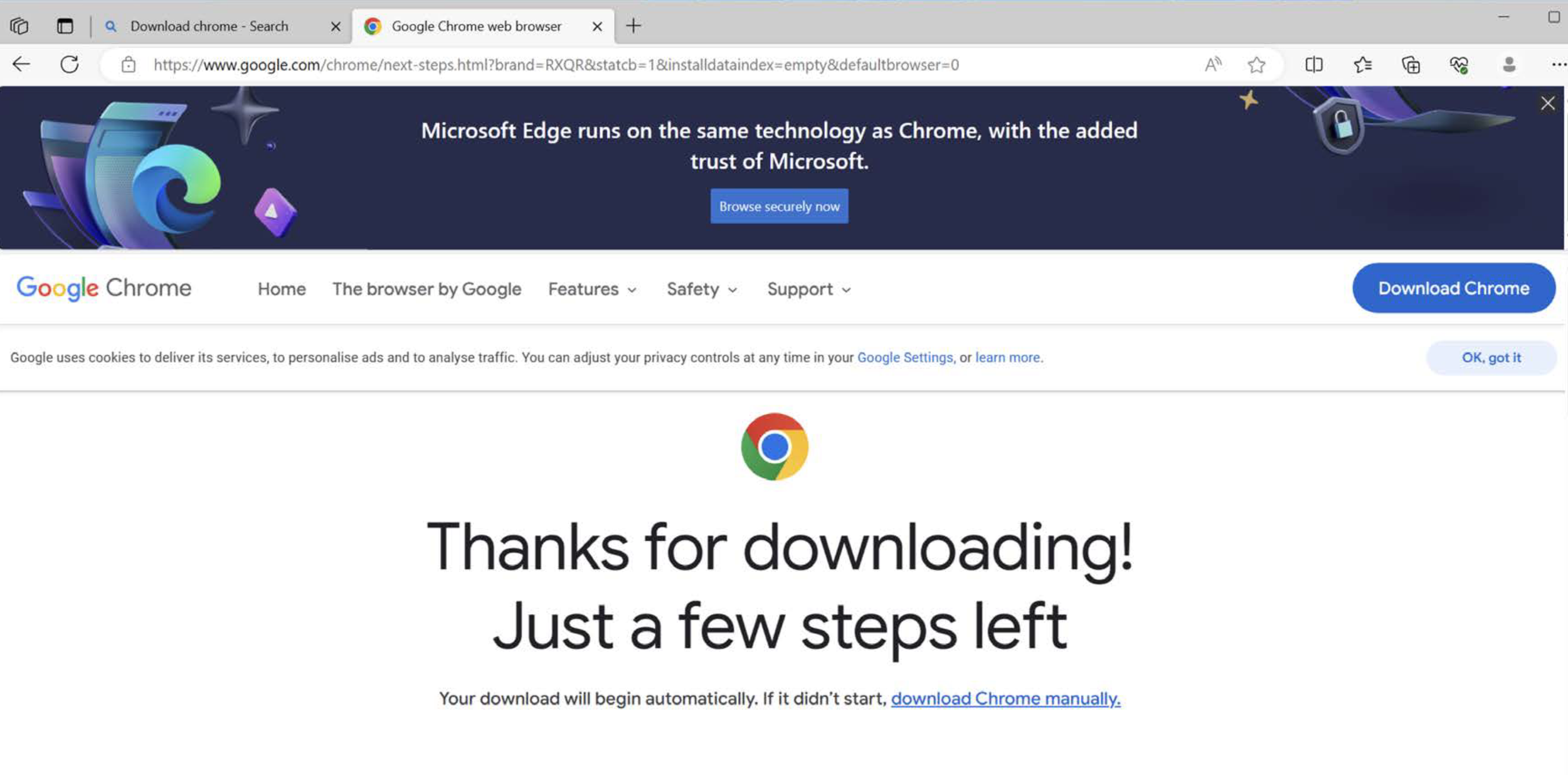Click download Chrome manually link

pyautogui.click(x=1005, y=698)
